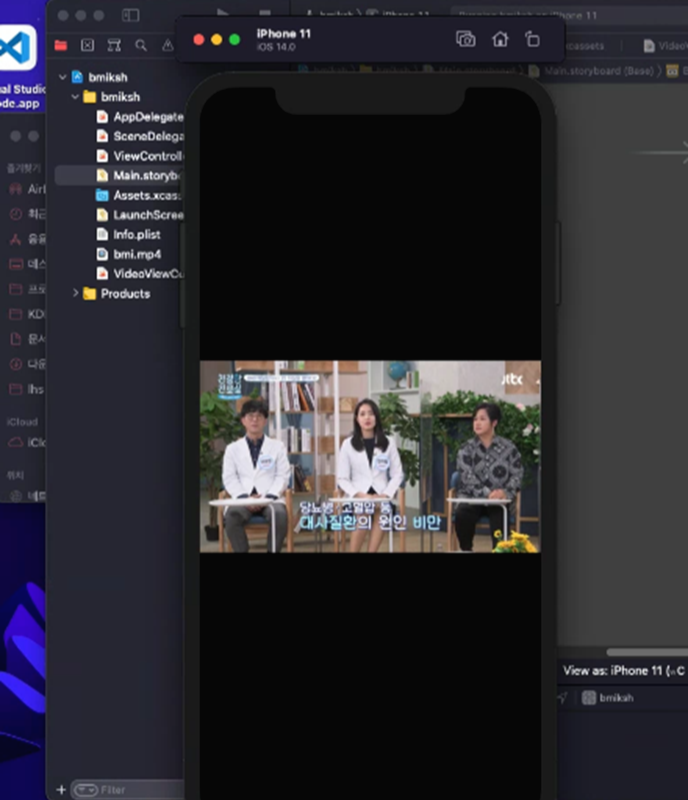Viewport: 688px width, 800px height.
Task: Click lhs folder in Finder sidebar
Action: (27, 389)
